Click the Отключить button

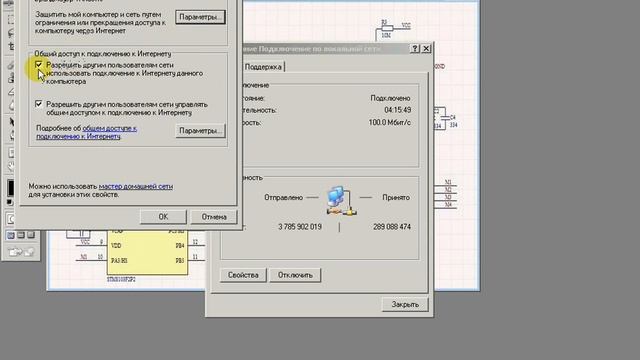coord(295,275)
